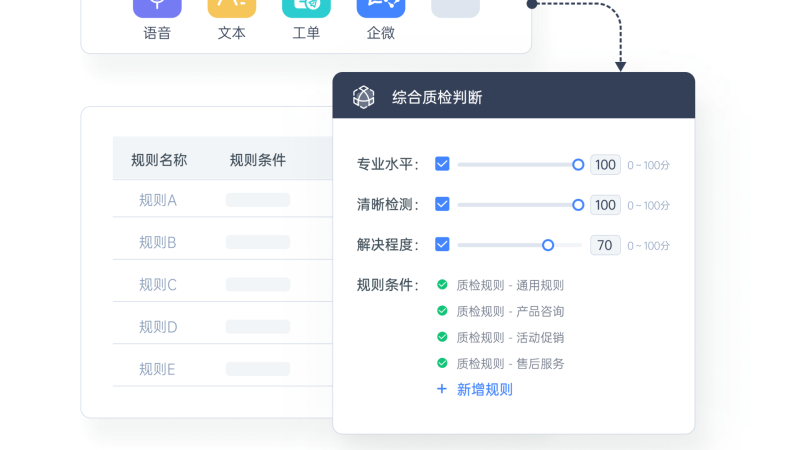This screenshot has height=450, width=800.
Task: Click the 综合质检判断 panel header icon
Action: pos(364,97)
